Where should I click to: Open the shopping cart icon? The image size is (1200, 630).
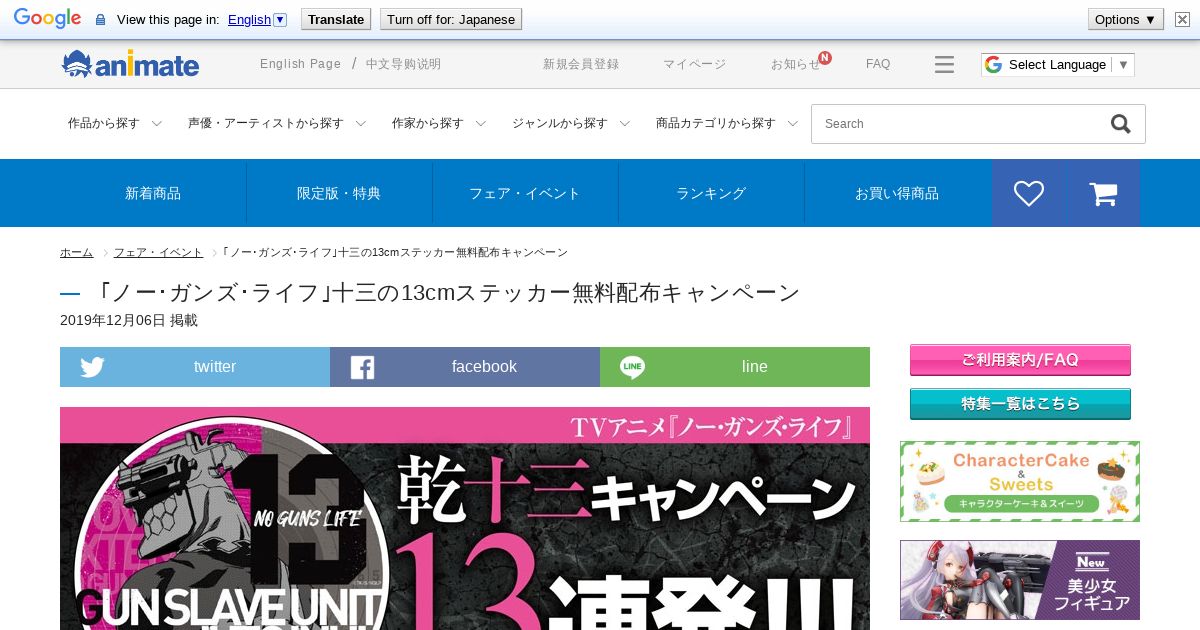pos(1103,193)
